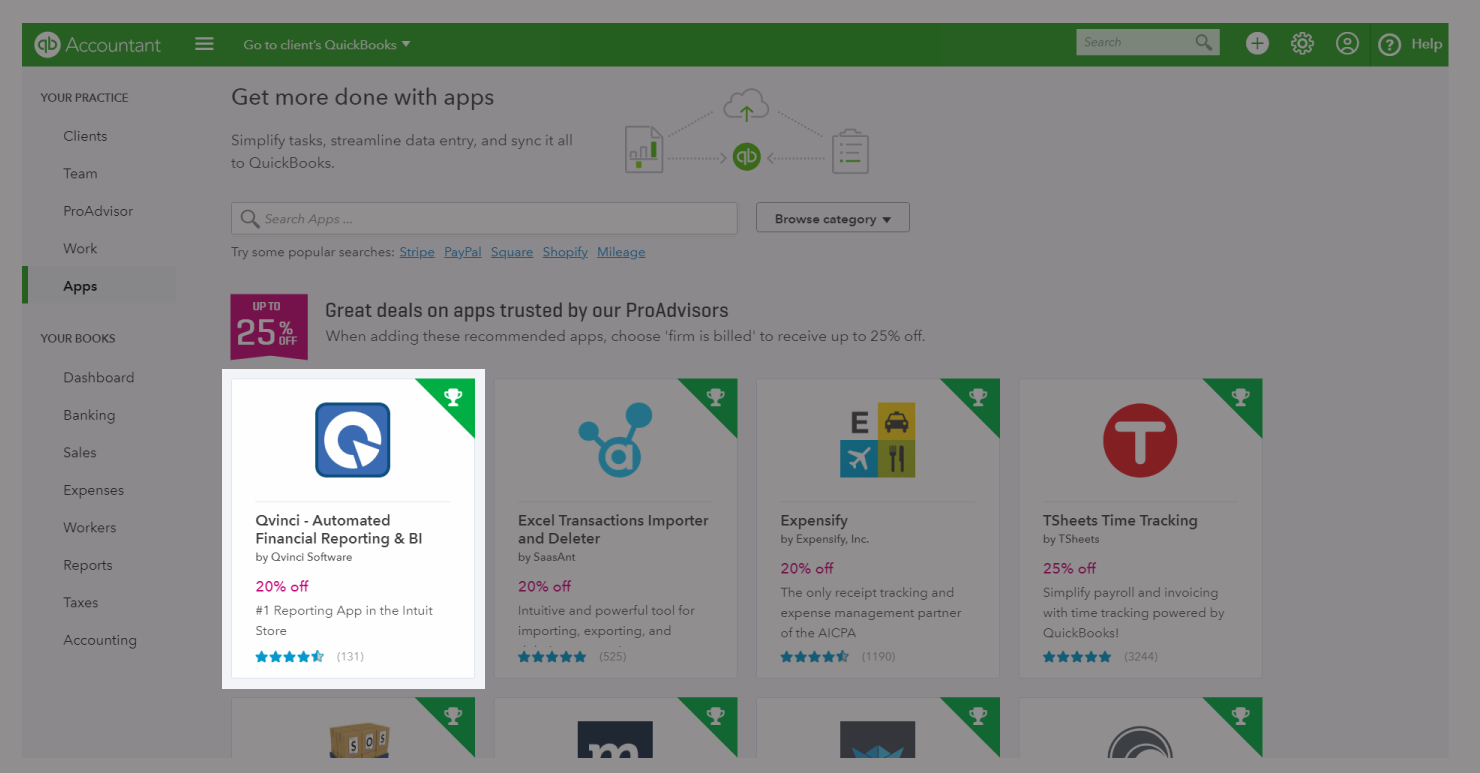Click the Excel Transactions Importer logo
Viewport: 1480px width, 773px height.
point(615,440)
